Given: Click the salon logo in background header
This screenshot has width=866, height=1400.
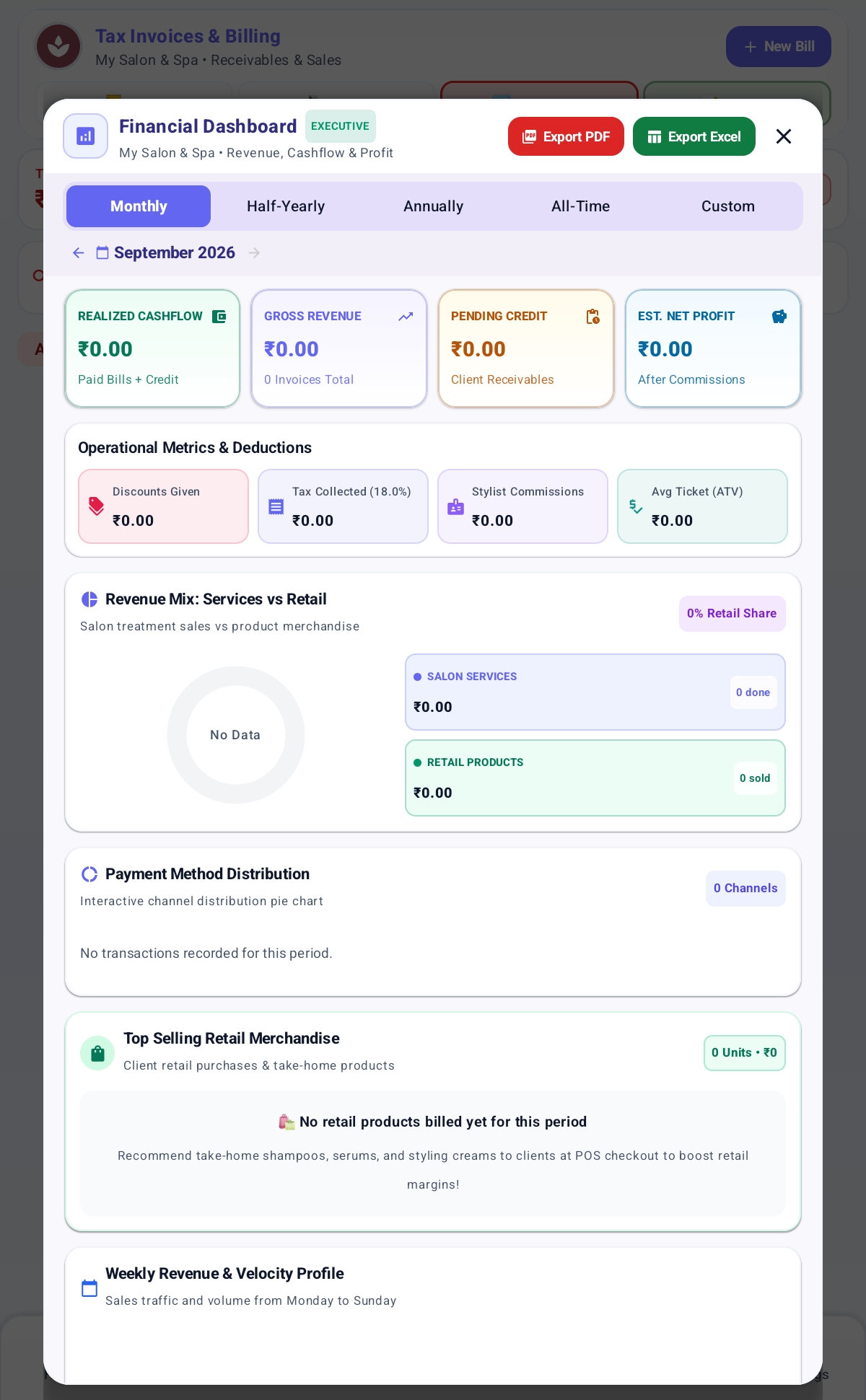Looking at the screenshot, I should 58,47.
